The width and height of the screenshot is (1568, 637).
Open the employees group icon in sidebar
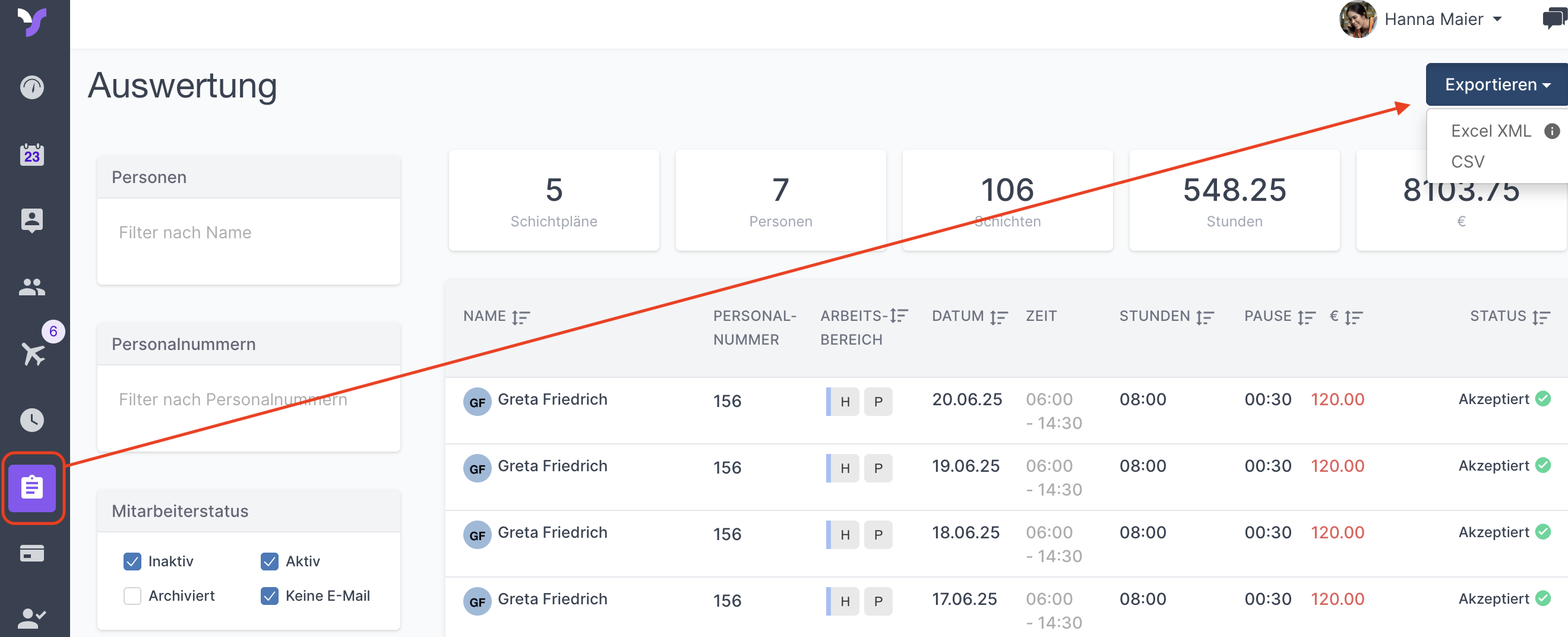point(31,287)
